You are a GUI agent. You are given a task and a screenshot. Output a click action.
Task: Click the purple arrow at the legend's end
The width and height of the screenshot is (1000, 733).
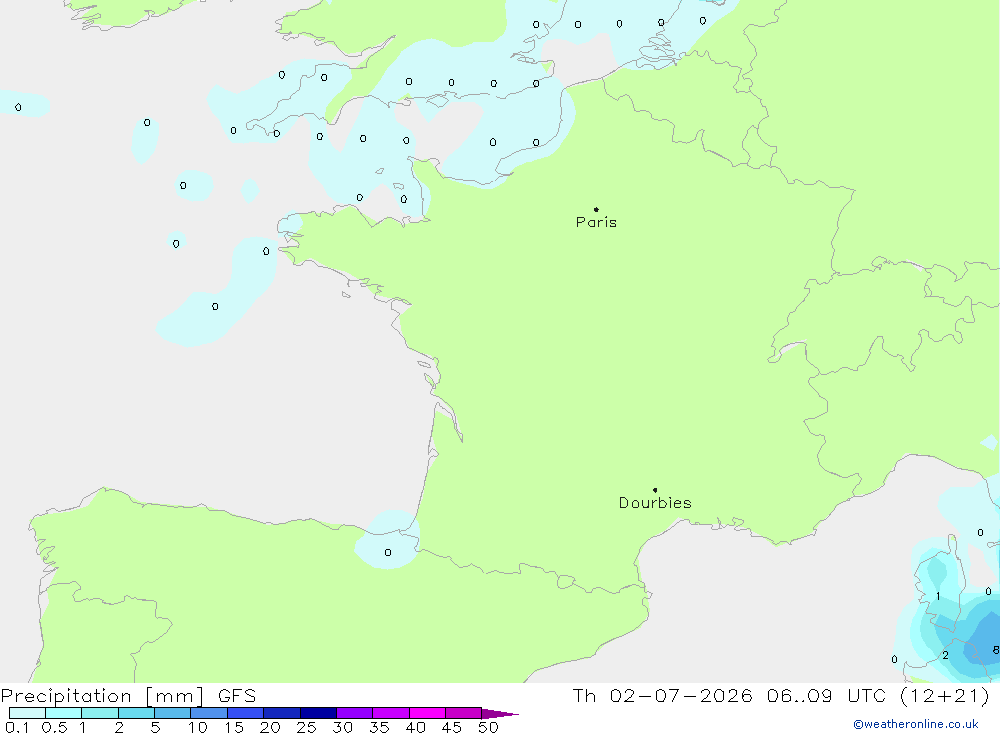[x=500, y=714]
